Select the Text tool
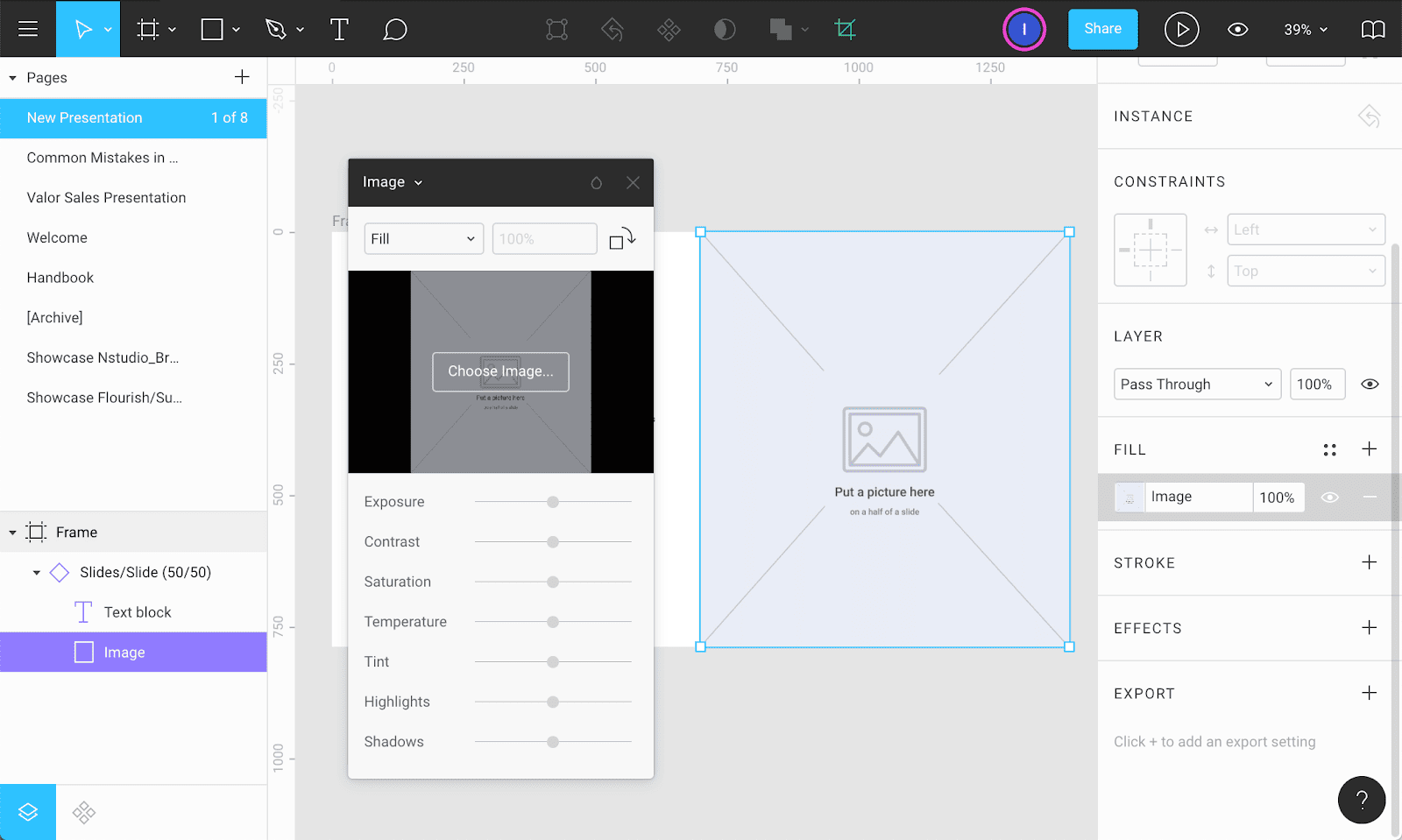 click(339, 29)
